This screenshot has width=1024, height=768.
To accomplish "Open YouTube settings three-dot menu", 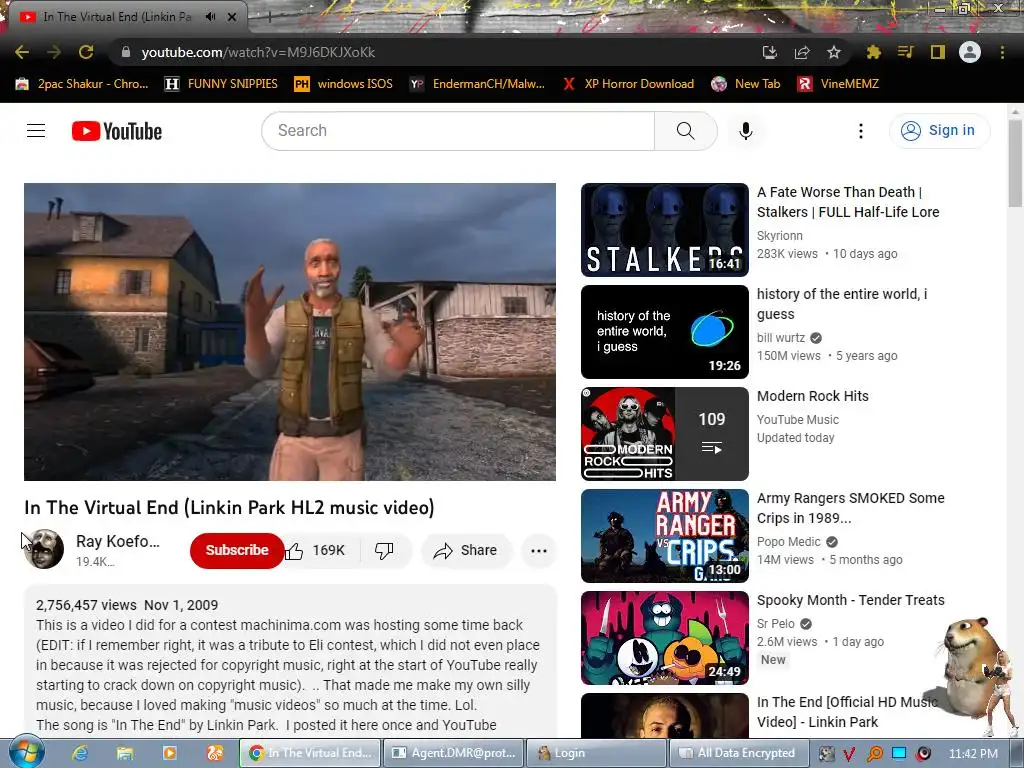I will coord(861,131).
